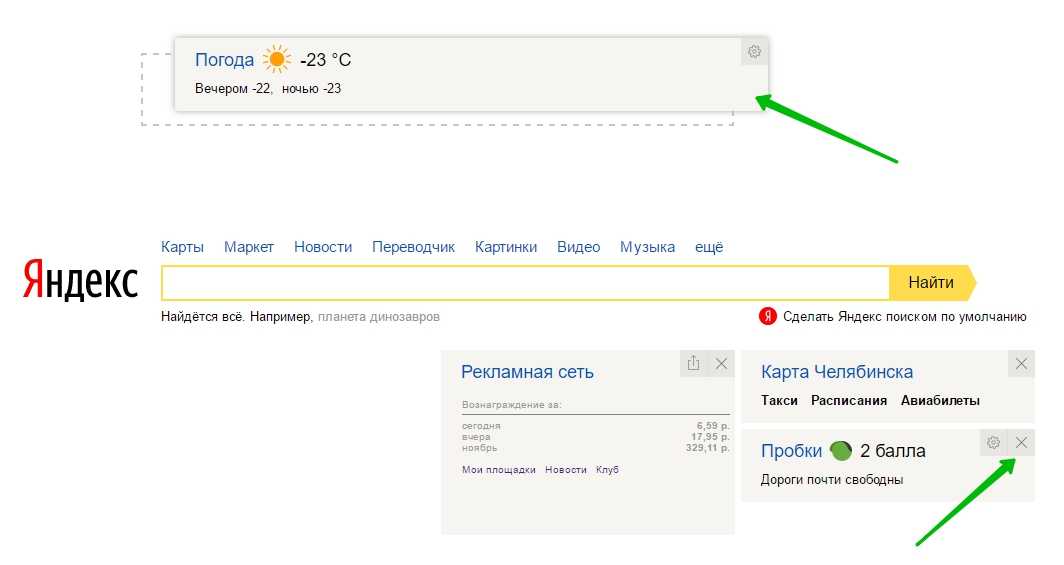Go to Маркет

249,247
